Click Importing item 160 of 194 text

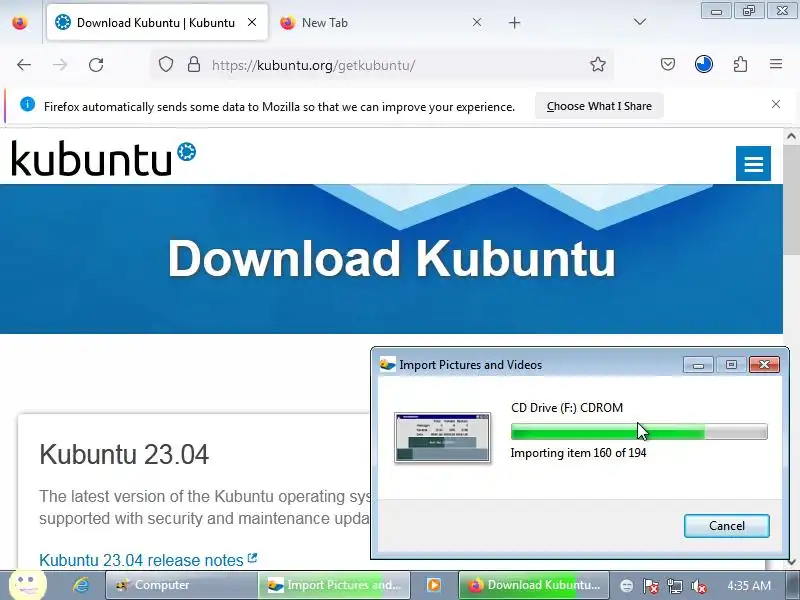tap(579, 453)
